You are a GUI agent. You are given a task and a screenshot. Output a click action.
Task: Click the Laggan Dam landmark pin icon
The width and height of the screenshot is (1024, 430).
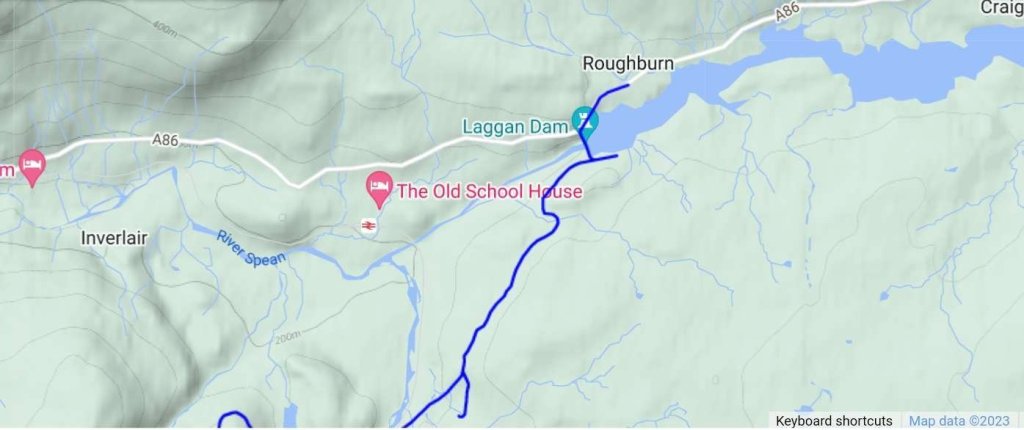click(584, 122)
